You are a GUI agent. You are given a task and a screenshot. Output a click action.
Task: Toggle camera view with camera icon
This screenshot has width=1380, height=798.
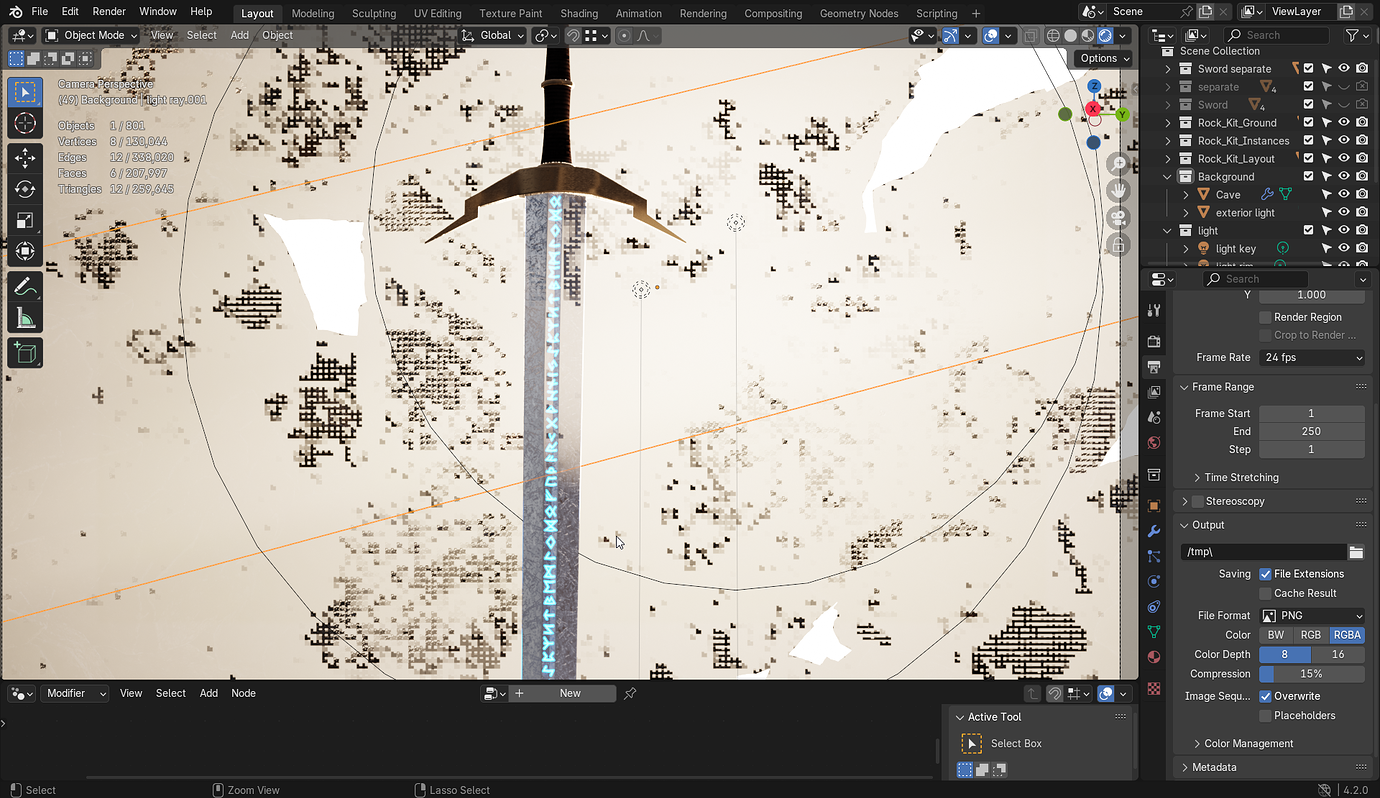click(1119, 217)
